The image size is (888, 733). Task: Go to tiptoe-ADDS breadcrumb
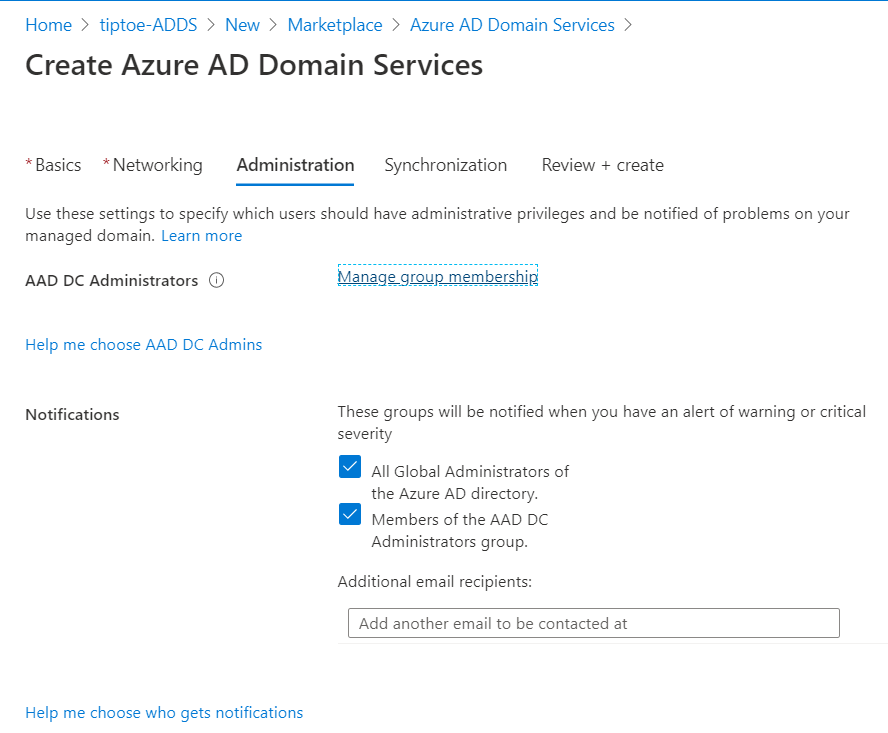click(148, 25)
